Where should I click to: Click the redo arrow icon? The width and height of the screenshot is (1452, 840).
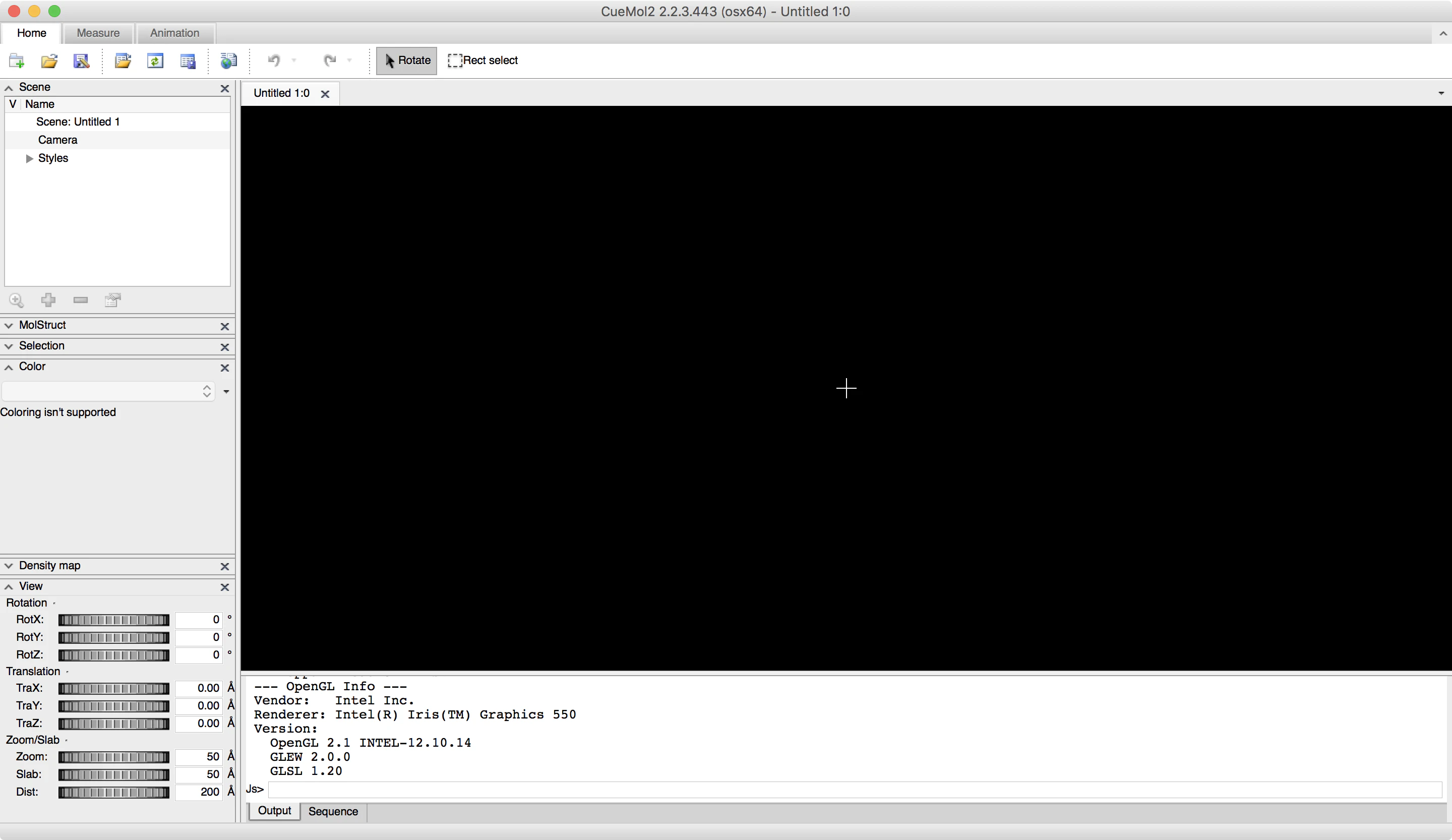coord(330,61)
